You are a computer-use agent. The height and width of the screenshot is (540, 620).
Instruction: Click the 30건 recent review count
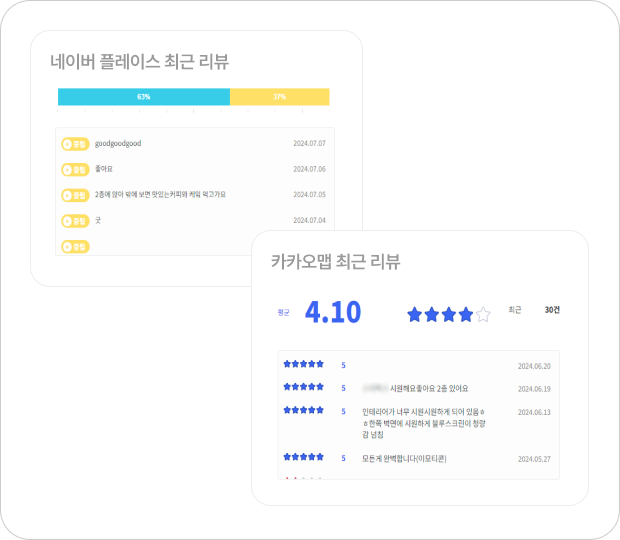click(x=552, y=310)
